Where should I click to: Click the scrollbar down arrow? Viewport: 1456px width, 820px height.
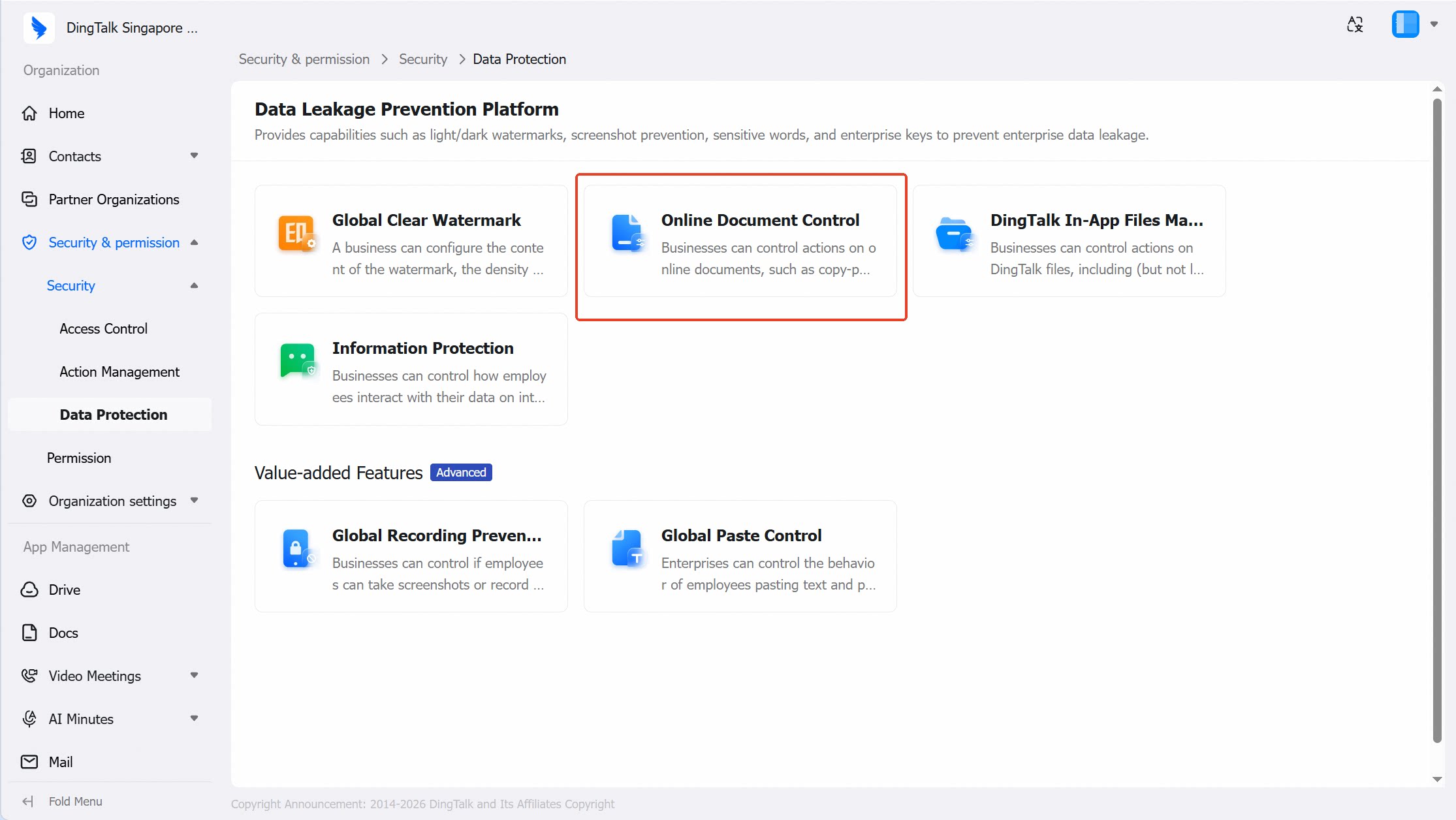pyautogui.click(x=1437, y=779)
